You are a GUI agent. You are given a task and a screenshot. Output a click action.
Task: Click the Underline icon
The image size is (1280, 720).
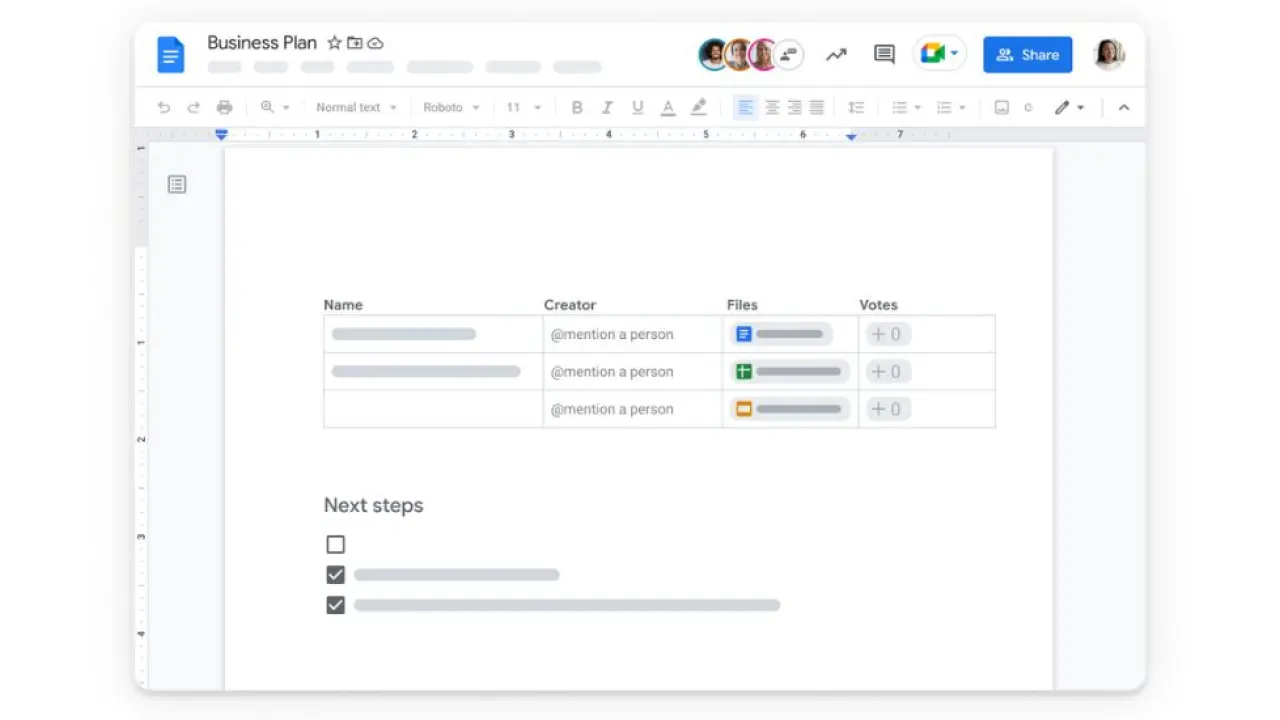637,108
